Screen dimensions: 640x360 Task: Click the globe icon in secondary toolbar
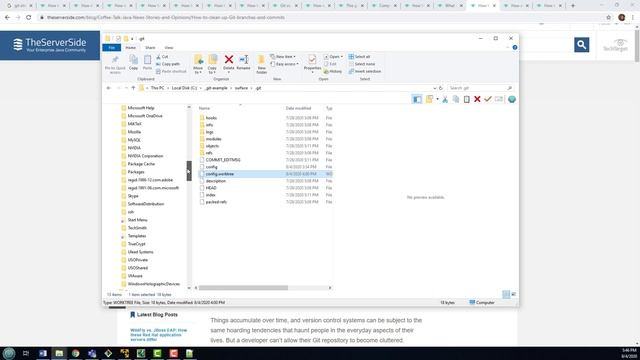pyautogui.click(x=511, y=99)
